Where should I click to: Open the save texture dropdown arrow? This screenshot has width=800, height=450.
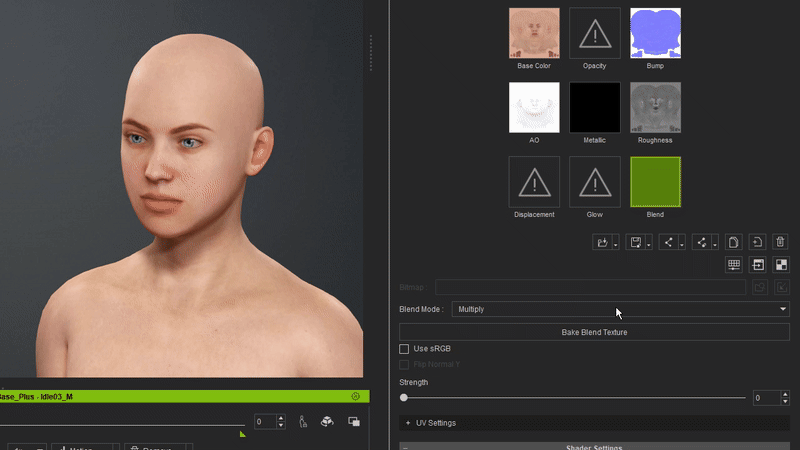[648, 244]
